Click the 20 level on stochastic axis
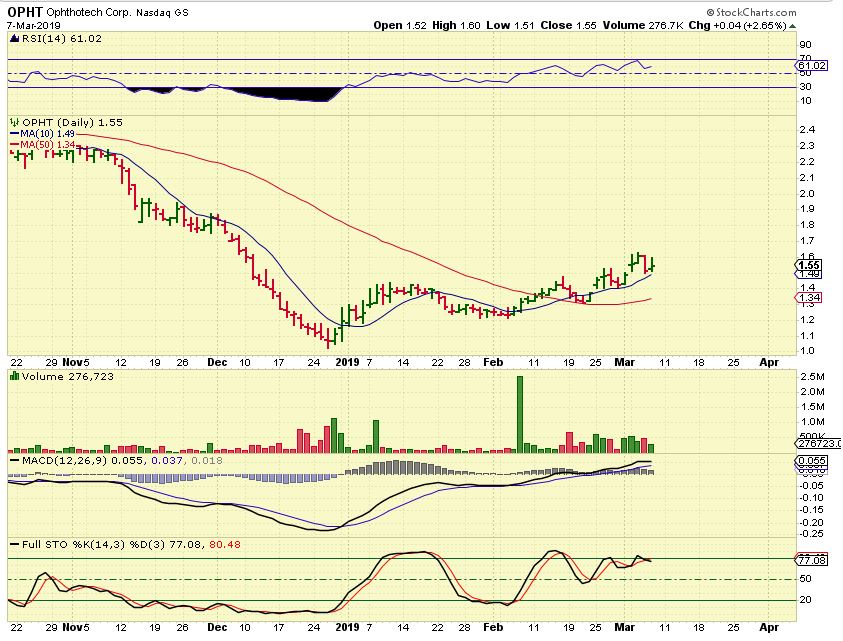Image resolution: width=843 pixels, height=641 pixels. (805, 600)
